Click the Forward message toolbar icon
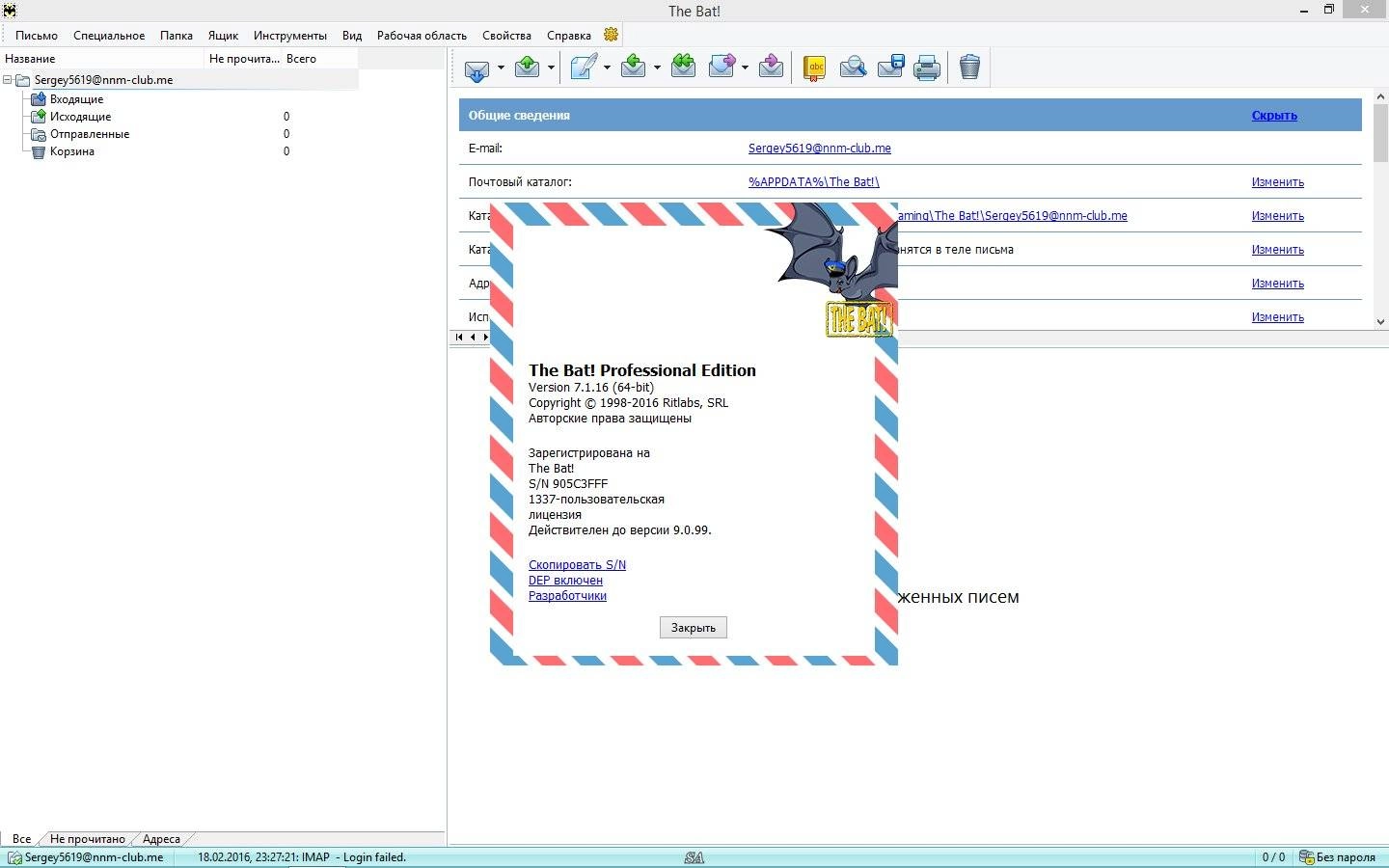 tap(722, 68)
